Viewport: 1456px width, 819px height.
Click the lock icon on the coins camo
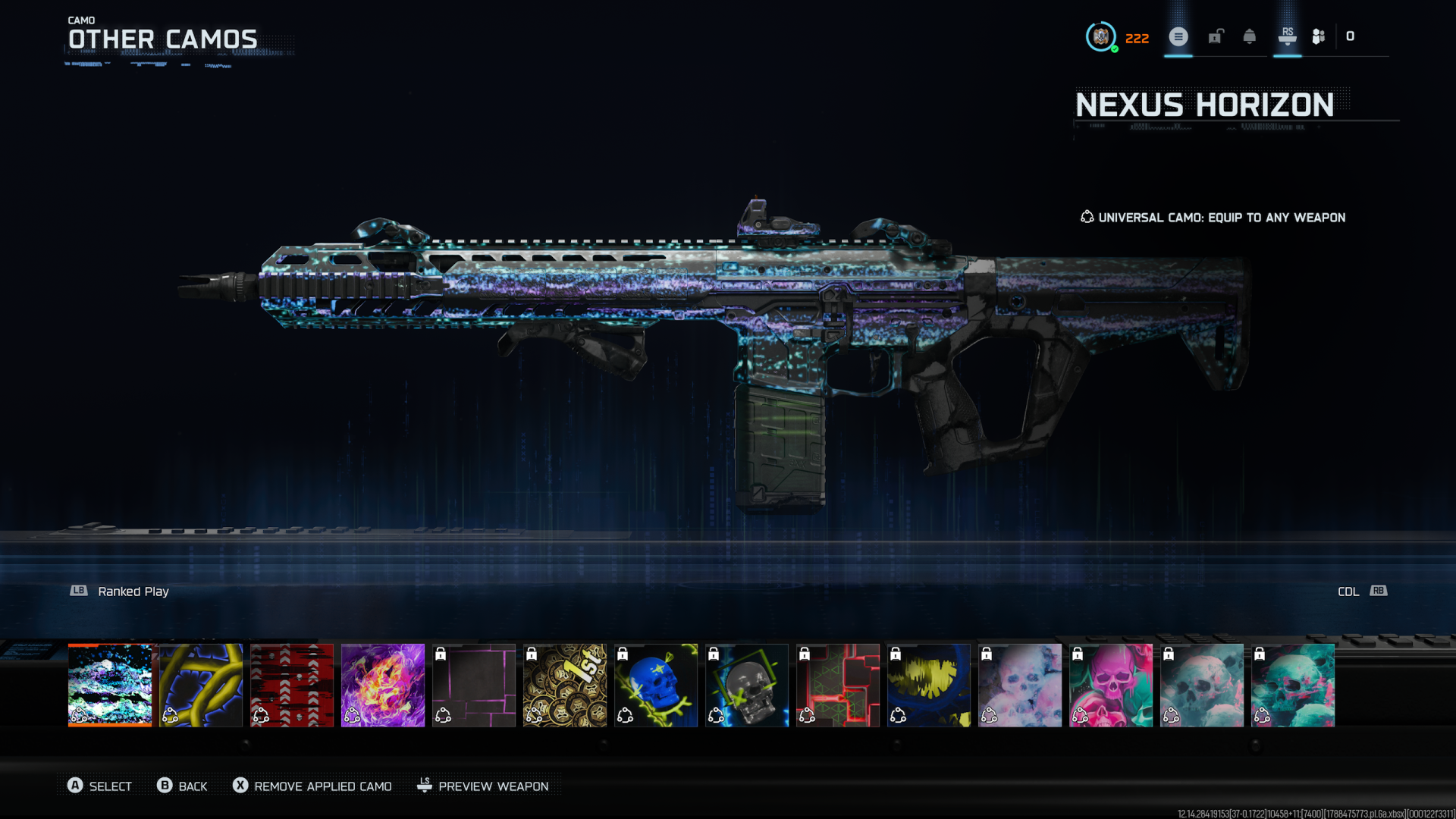(x=532, y=654)
